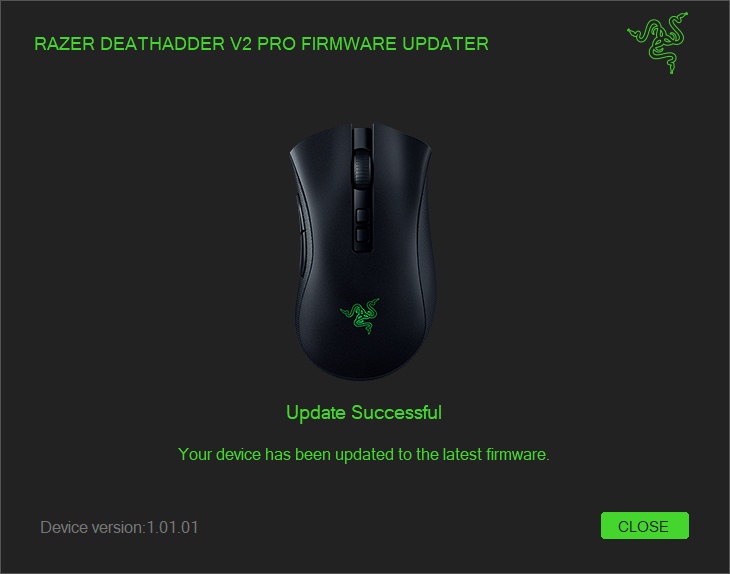Image resolution: width=730 pixels, height=574 pixels.
Task: Click the upper DPI button below scroll wheel
Action: [x=362, y=215]
